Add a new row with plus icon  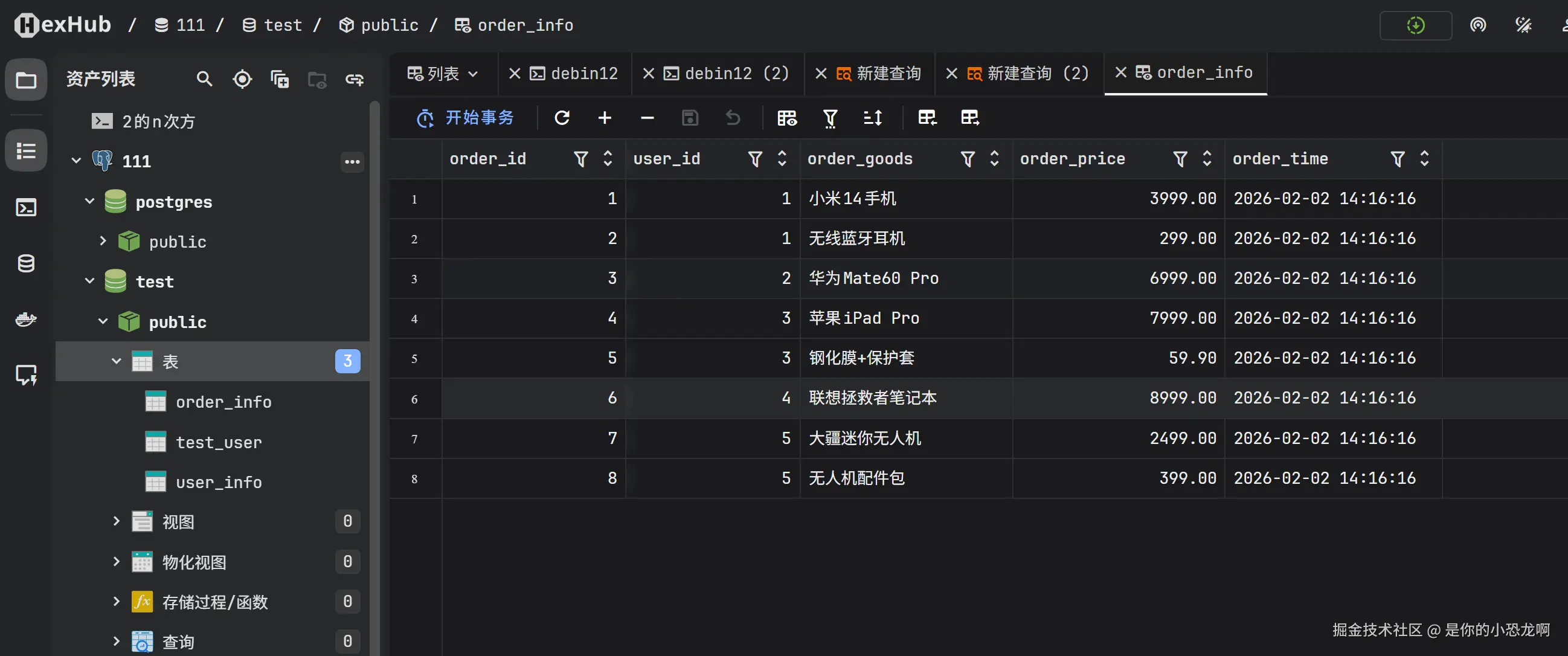[x=605, y=117]
